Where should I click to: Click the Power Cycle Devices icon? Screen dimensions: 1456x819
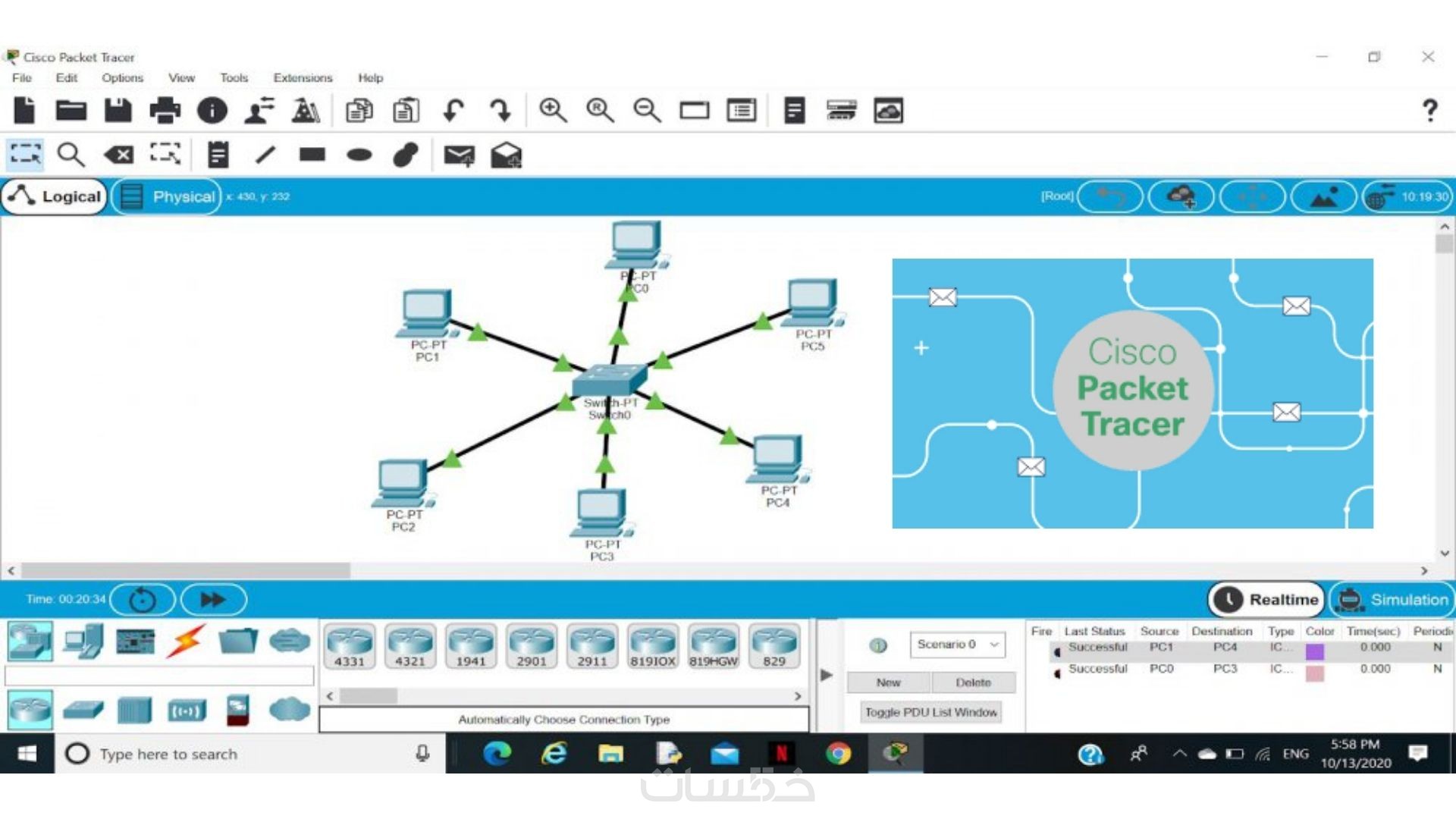143,600
